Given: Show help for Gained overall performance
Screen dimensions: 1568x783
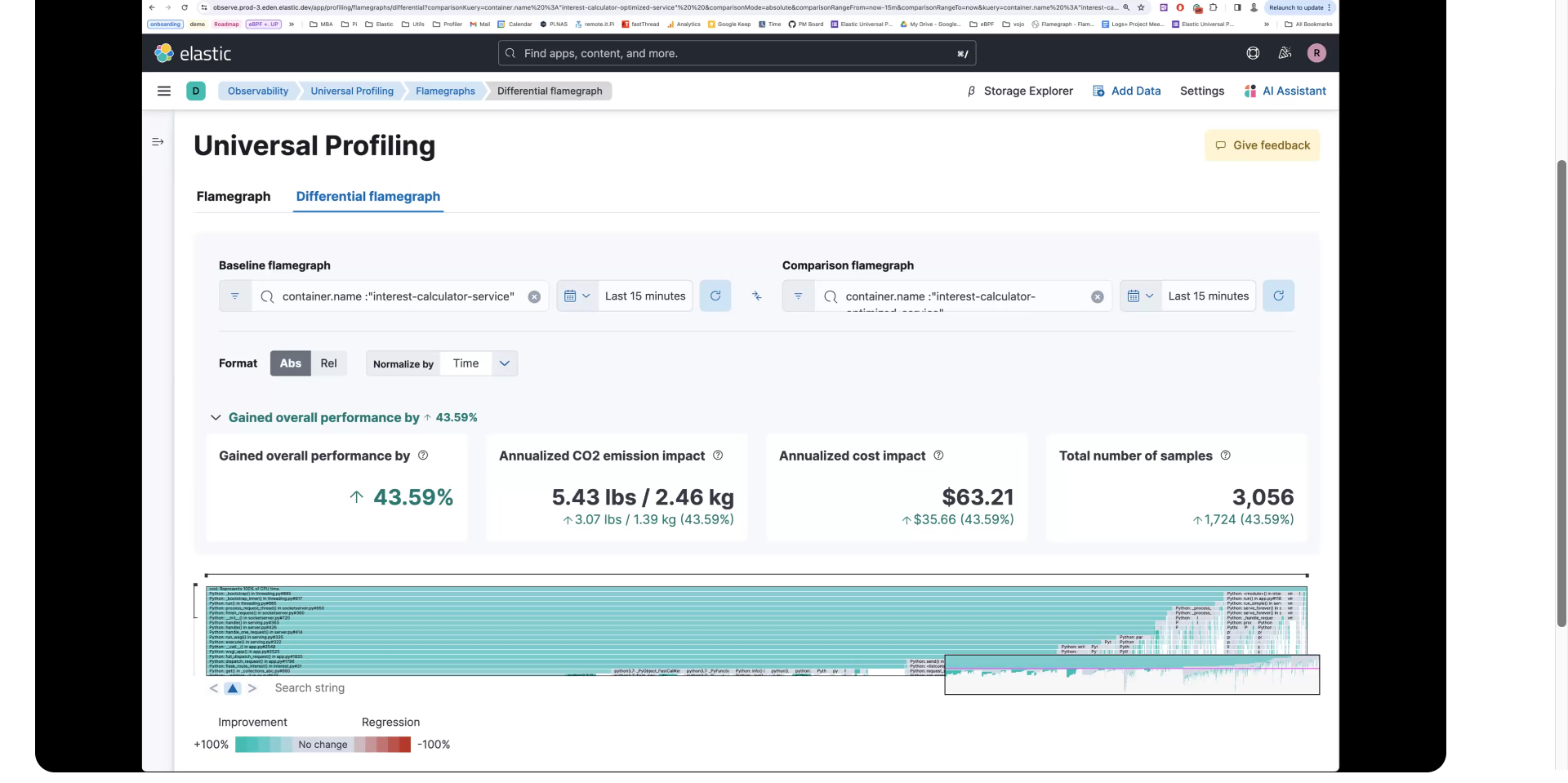Looking at the screenshot, I should pyautogui.click(x=423, y=456).
